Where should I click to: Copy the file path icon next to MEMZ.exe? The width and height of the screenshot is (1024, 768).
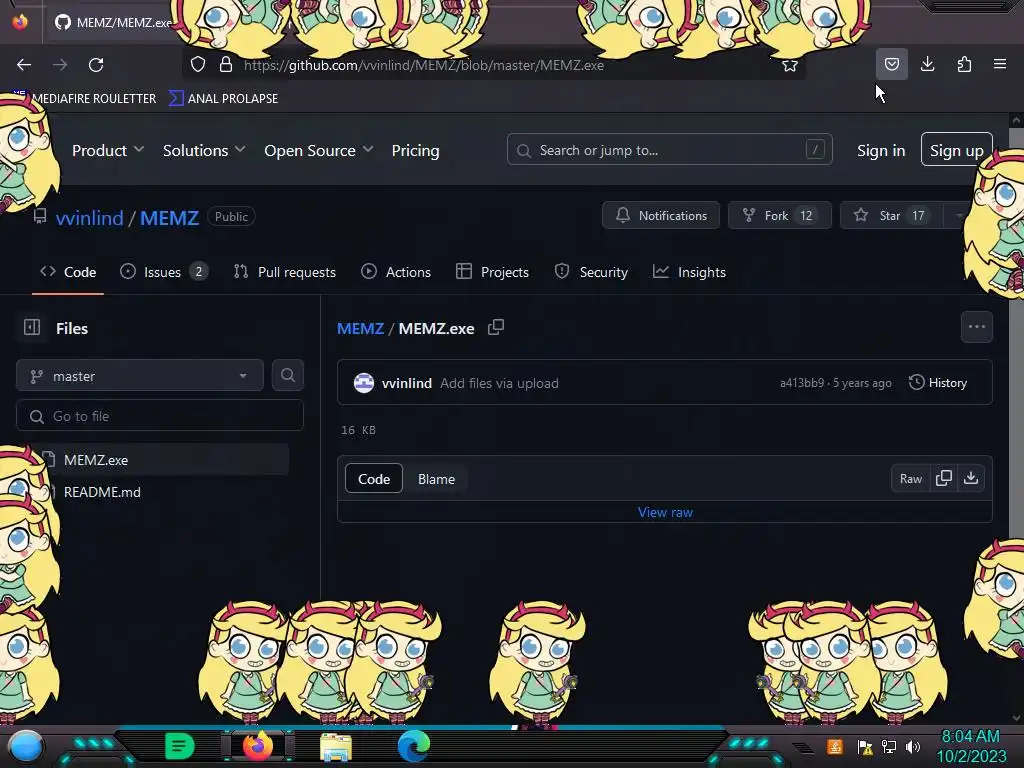496,327
